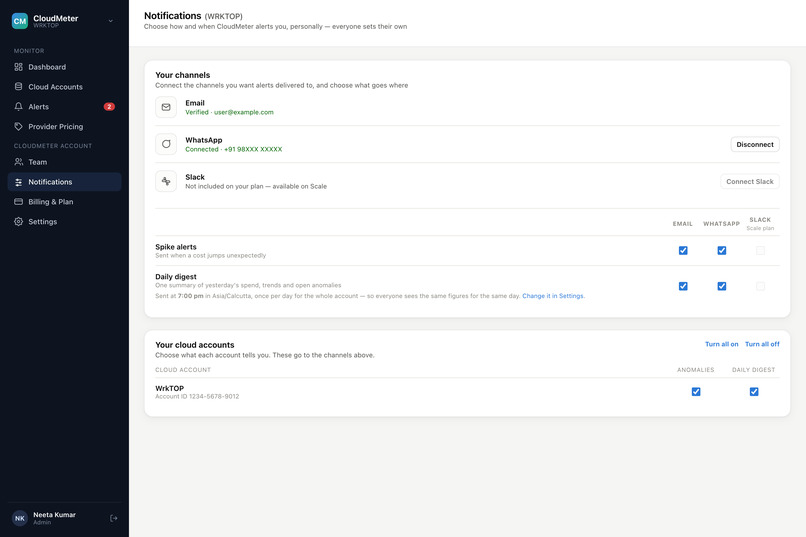Click the WhatsApp channel icon
This screenshot has width=806, height=537.
click(166, 144)
